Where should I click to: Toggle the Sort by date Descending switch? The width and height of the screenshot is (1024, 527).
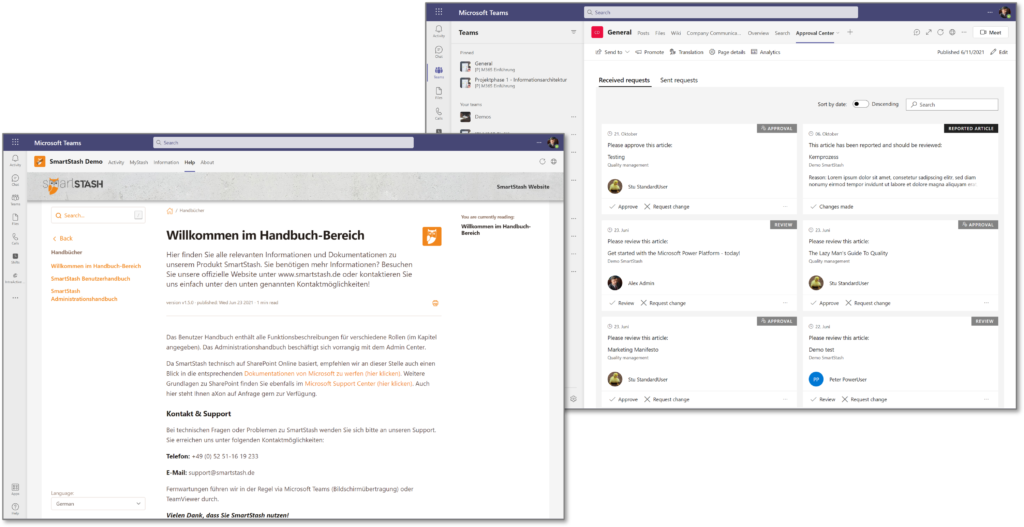click(x=860, y=104)
